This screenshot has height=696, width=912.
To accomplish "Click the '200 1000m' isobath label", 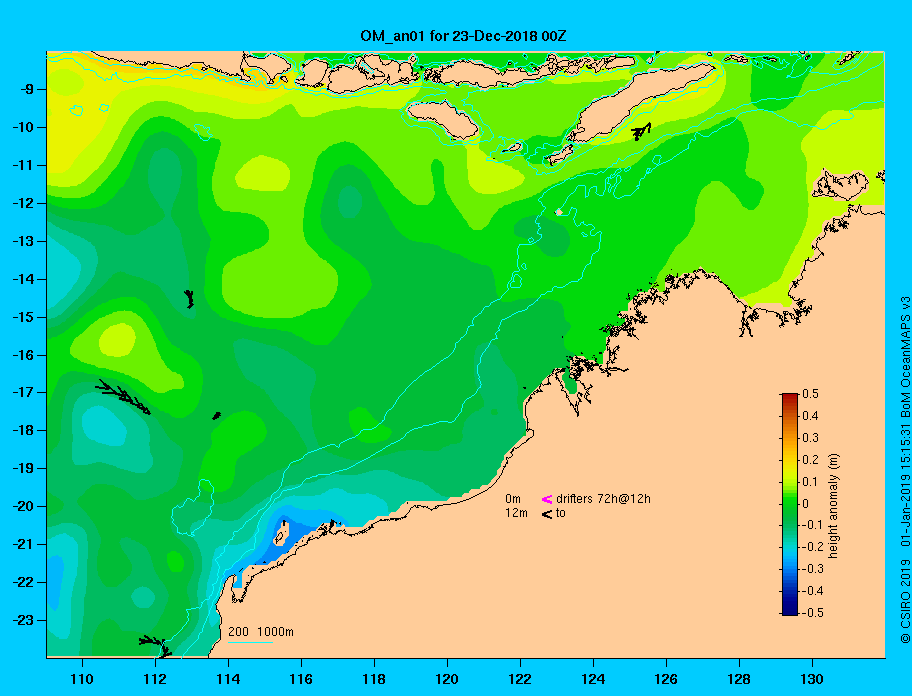I will [261, 632].
